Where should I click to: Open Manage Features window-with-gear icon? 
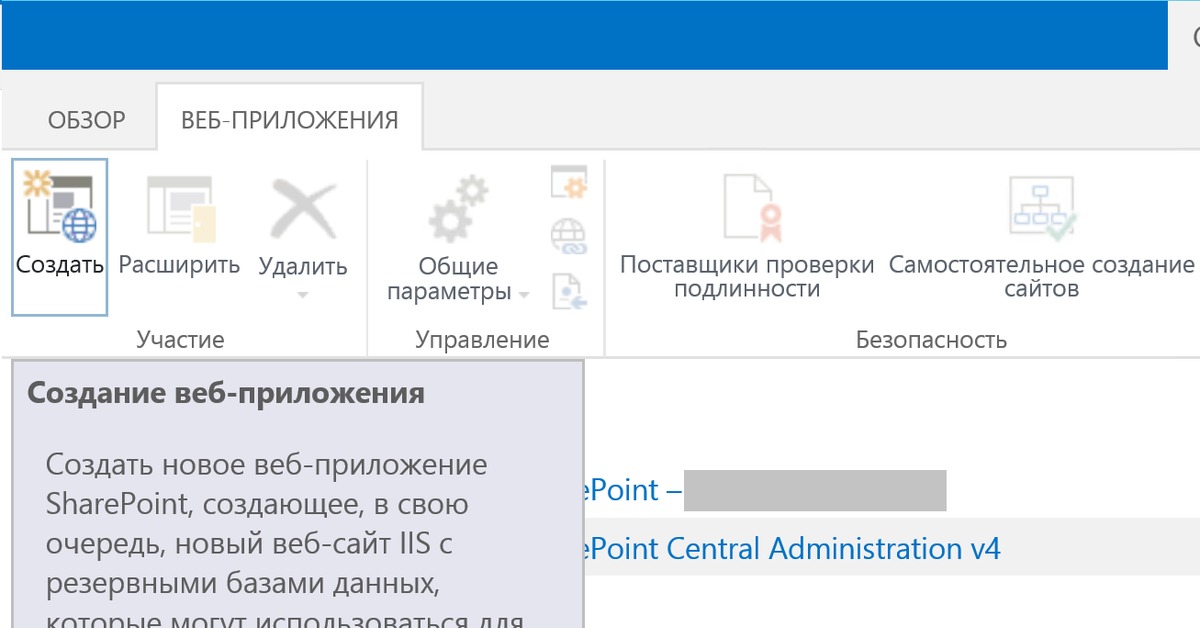point(569,183)
